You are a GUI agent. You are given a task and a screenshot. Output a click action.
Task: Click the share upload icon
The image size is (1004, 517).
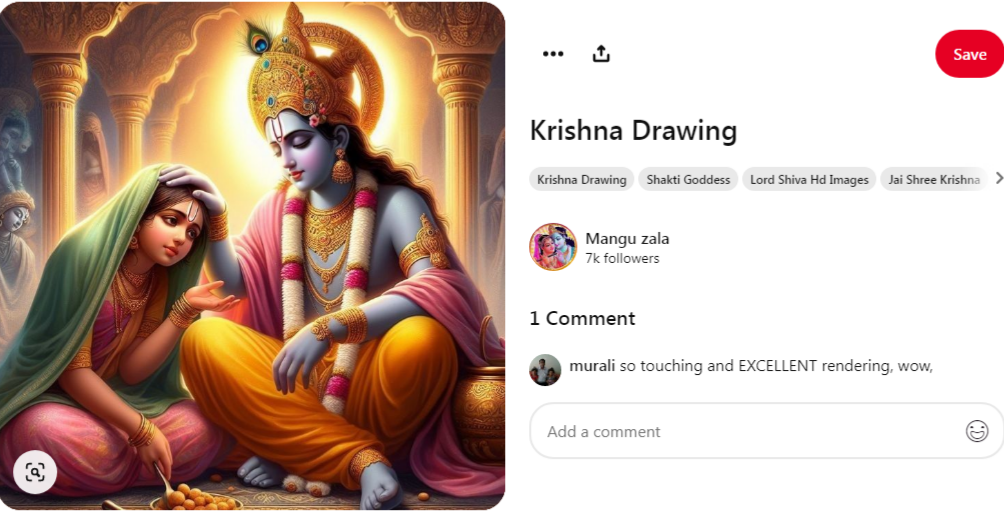(601, 54)
